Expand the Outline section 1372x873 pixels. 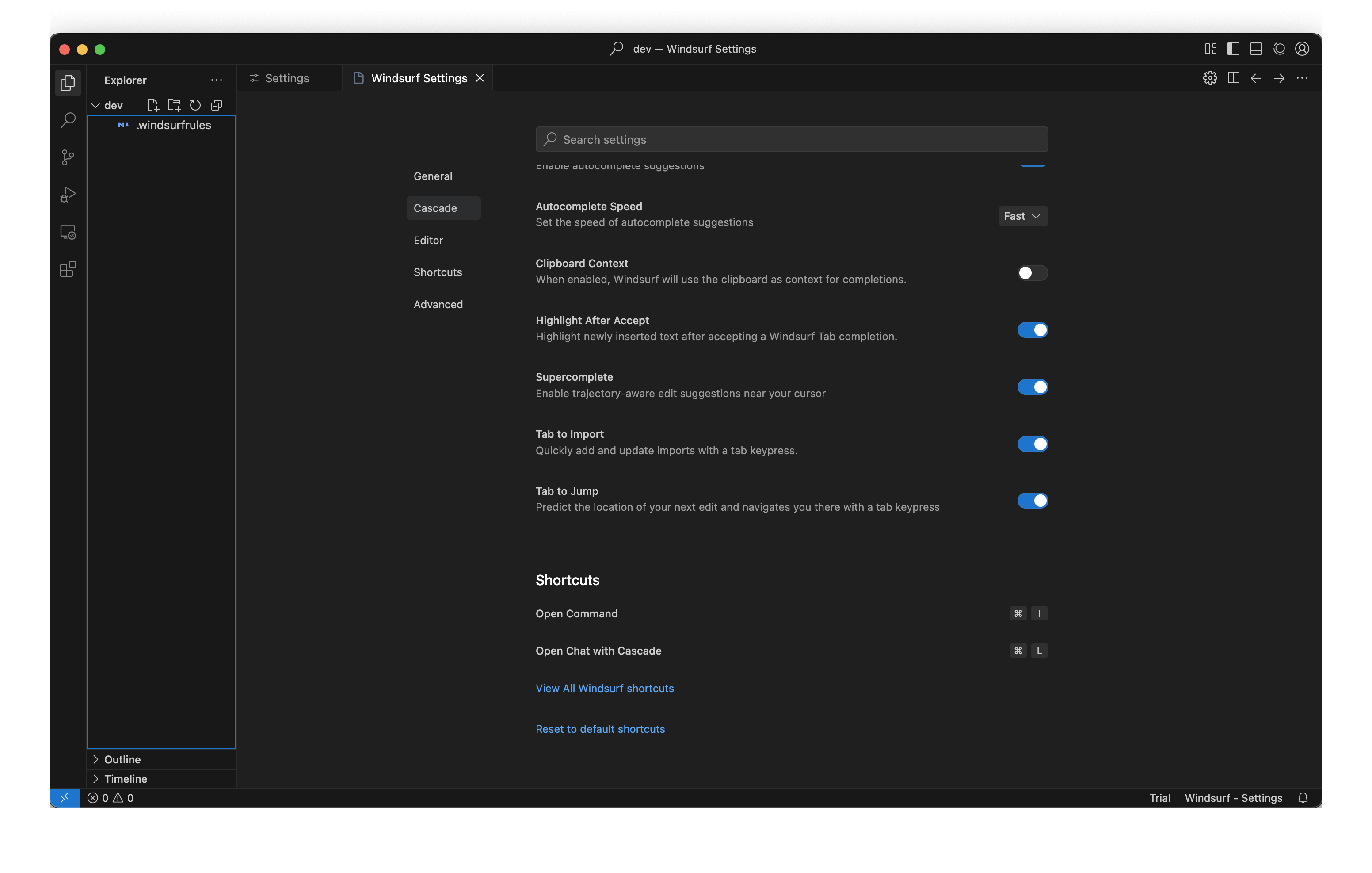pyautogui.click(x=122, y=759)
